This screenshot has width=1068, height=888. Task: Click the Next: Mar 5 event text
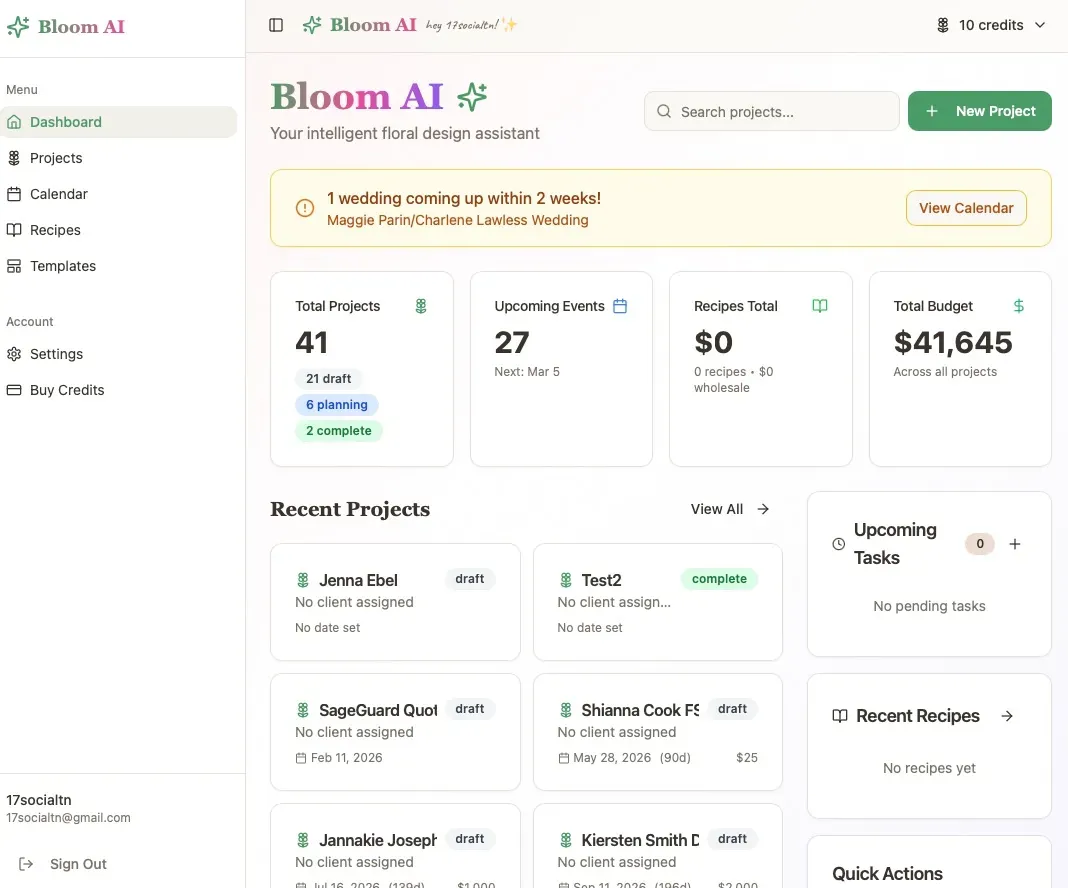[x=527, y=372]
